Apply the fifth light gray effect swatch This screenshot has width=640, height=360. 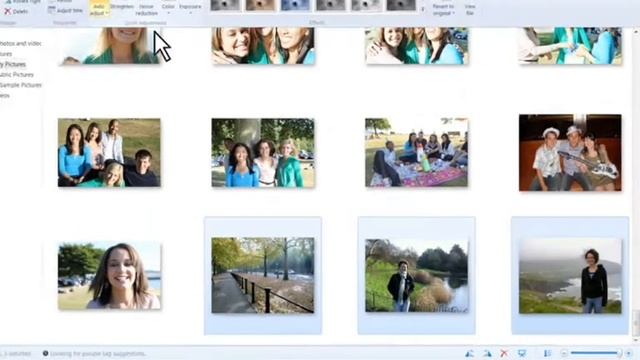click(x=366, y=5)
